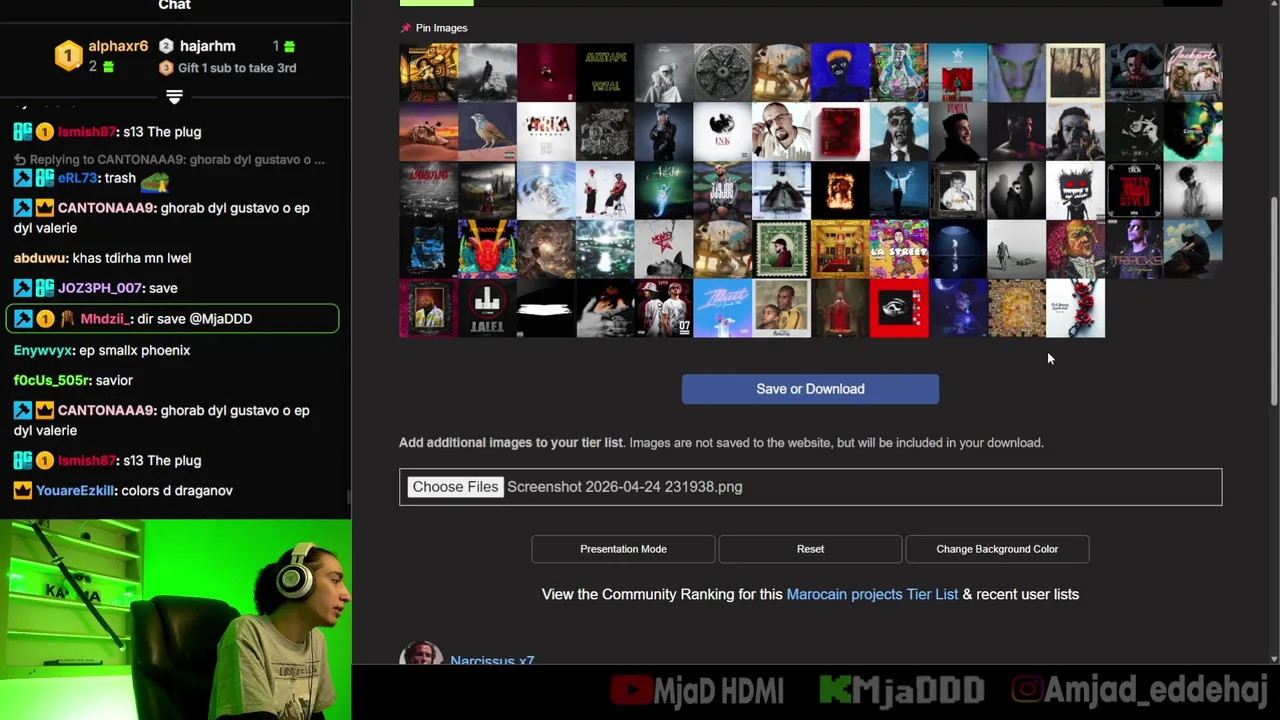Click the blue arrow badge beside JOZ3PH_007
1280x720 pixels.
click(23, 288)
